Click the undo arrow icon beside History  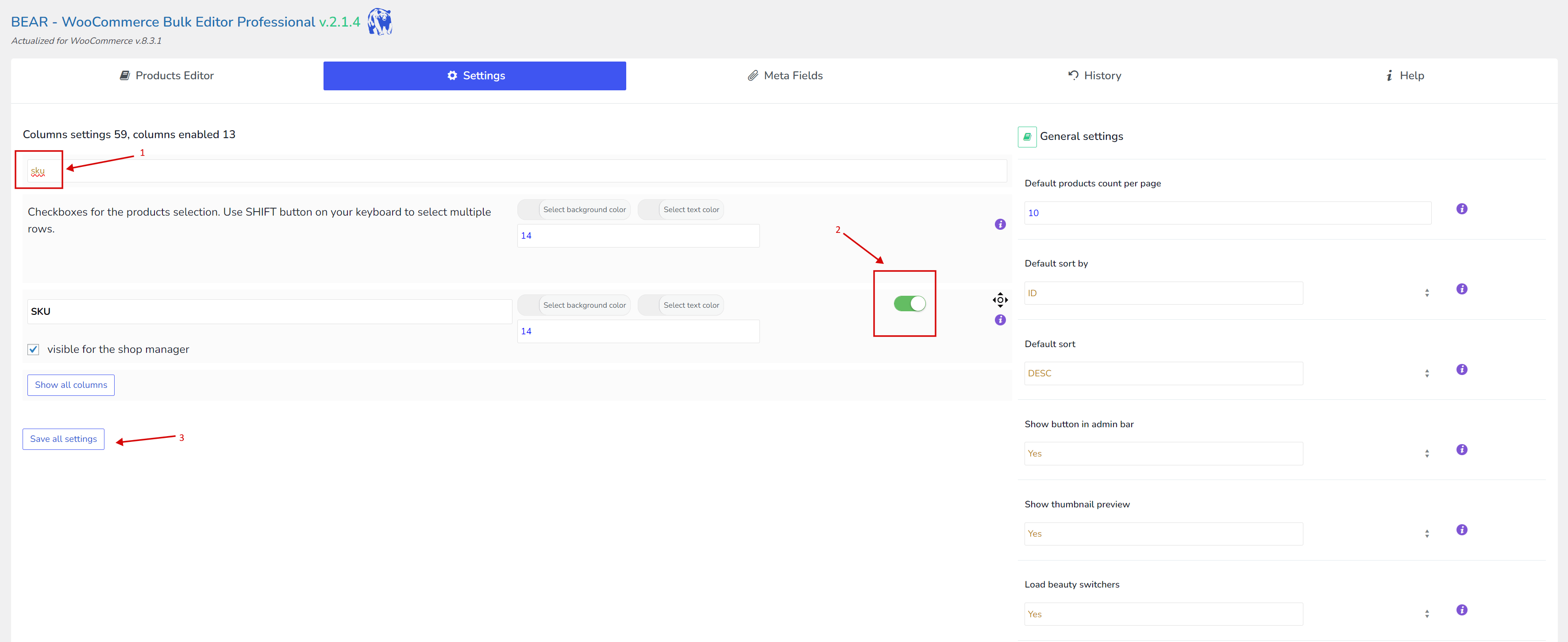[x=1073, y=75]
